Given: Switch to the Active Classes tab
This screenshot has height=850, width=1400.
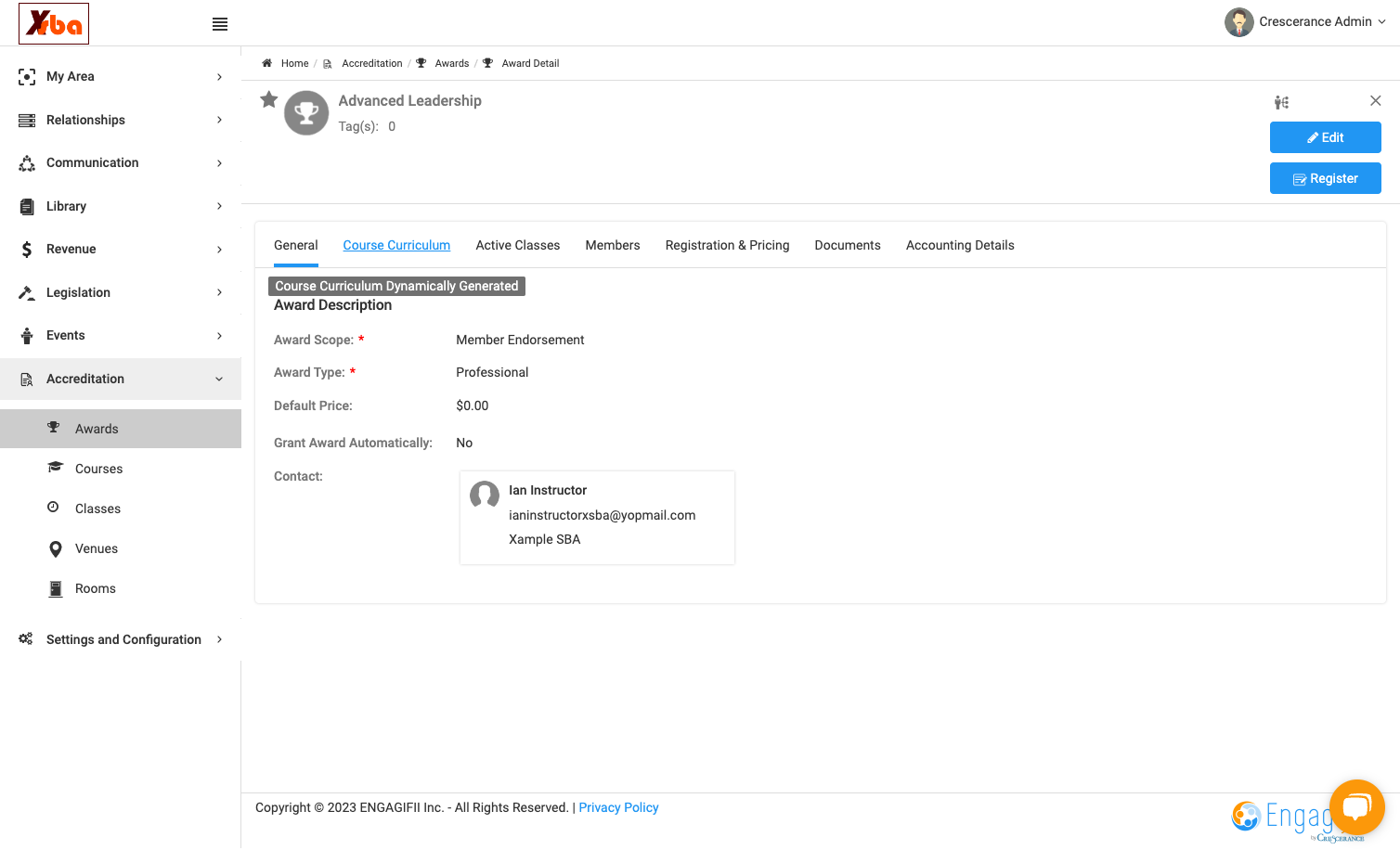Looking at the screenshot, I should click(x=518, y=245).
